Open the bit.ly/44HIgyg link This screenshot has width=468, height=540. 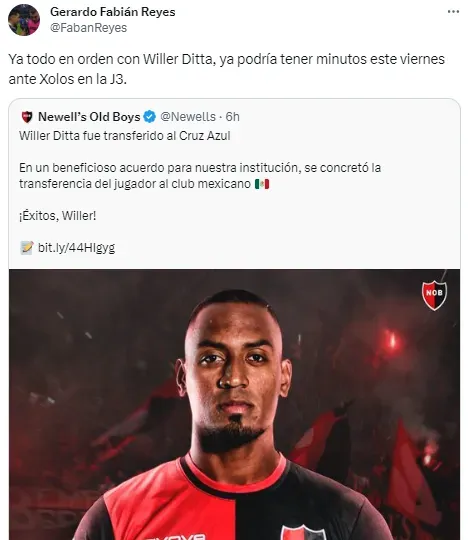76,248
